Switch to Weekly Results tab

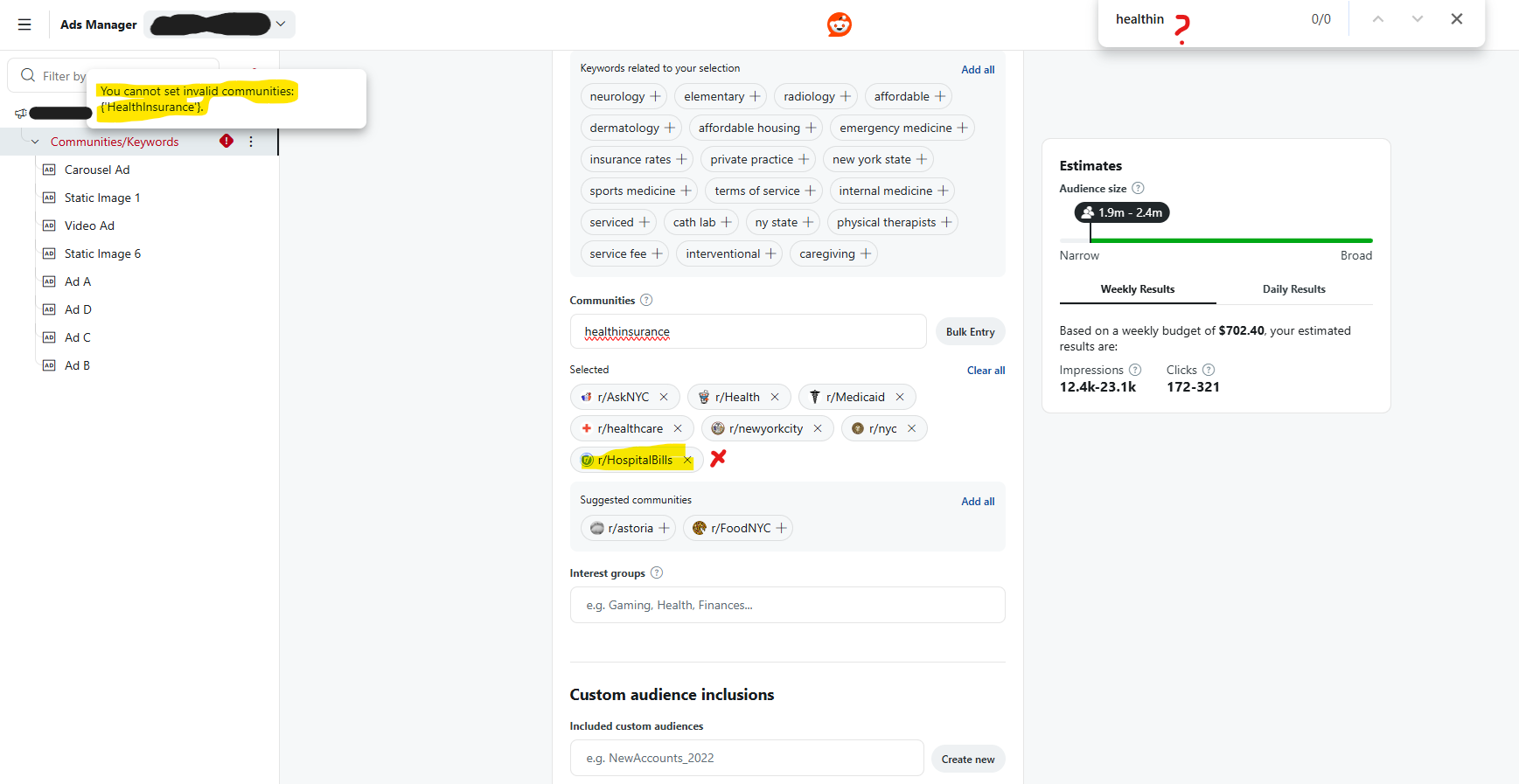click(x=1137, y=289)
